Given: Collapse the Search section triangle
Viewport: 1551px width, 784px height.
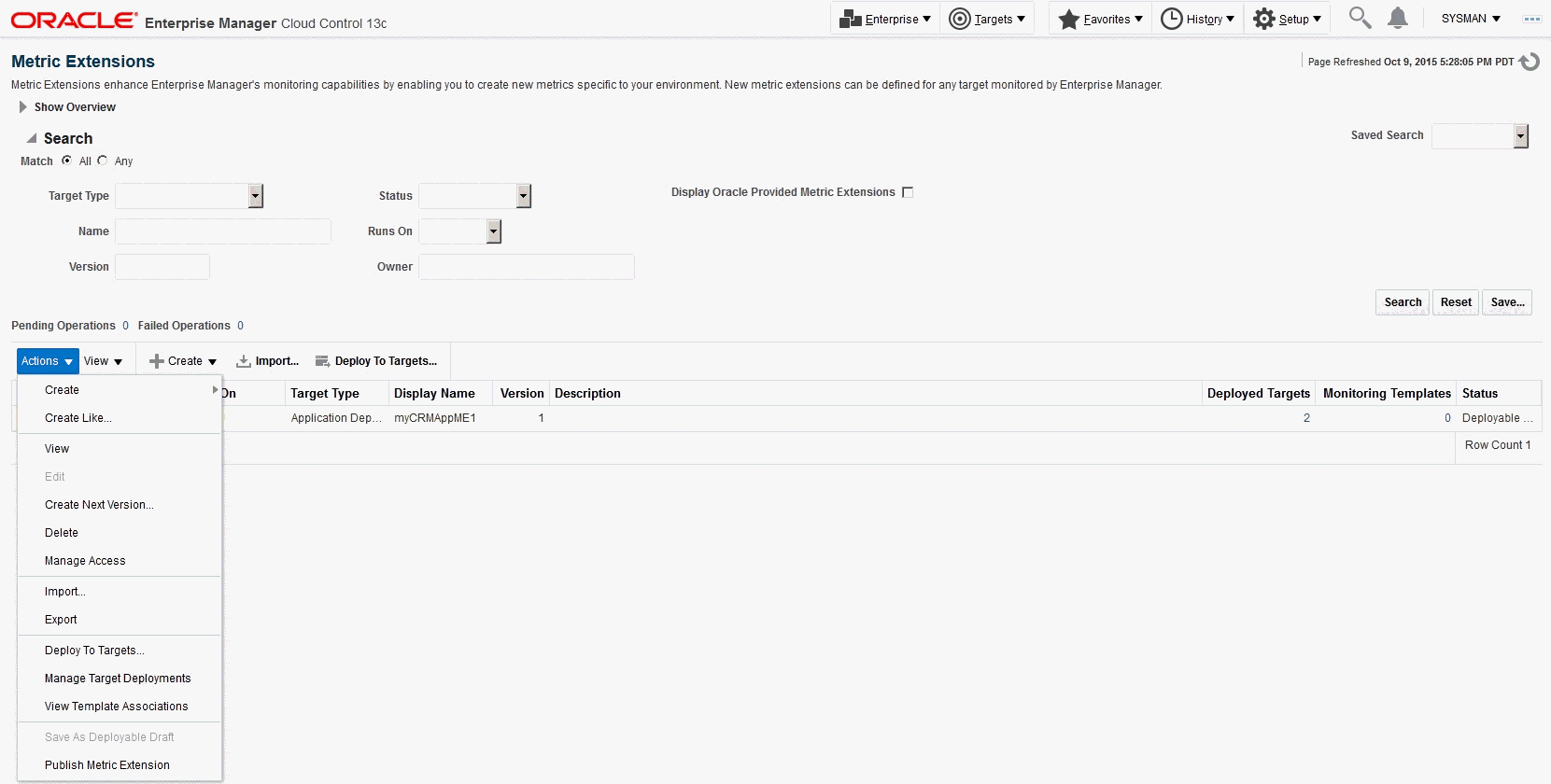Looking at the screenshot, I should click(32, 138).
